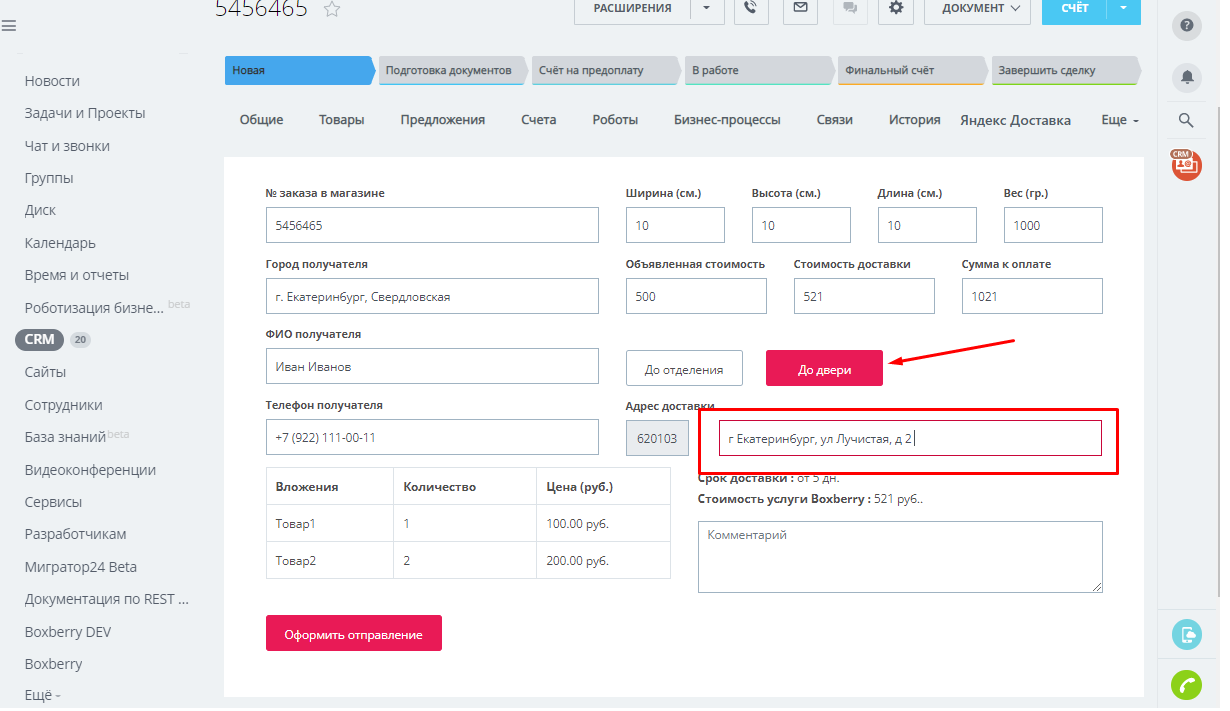Star the deal 5456465 as favorite

point(332,9)
